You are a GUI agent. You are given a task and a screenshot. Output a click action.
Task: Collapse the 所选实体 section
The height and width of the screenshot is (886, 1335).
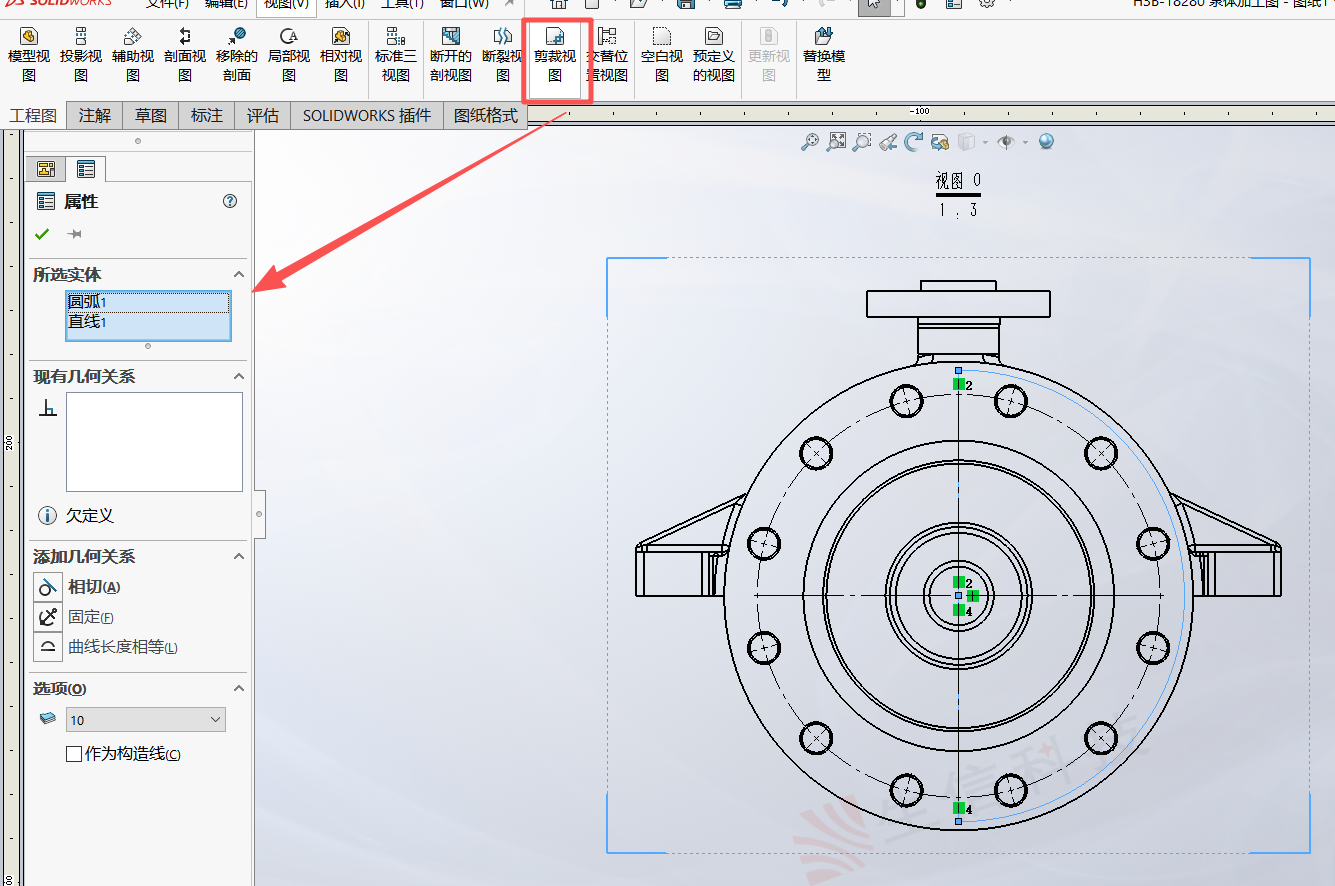239,274
